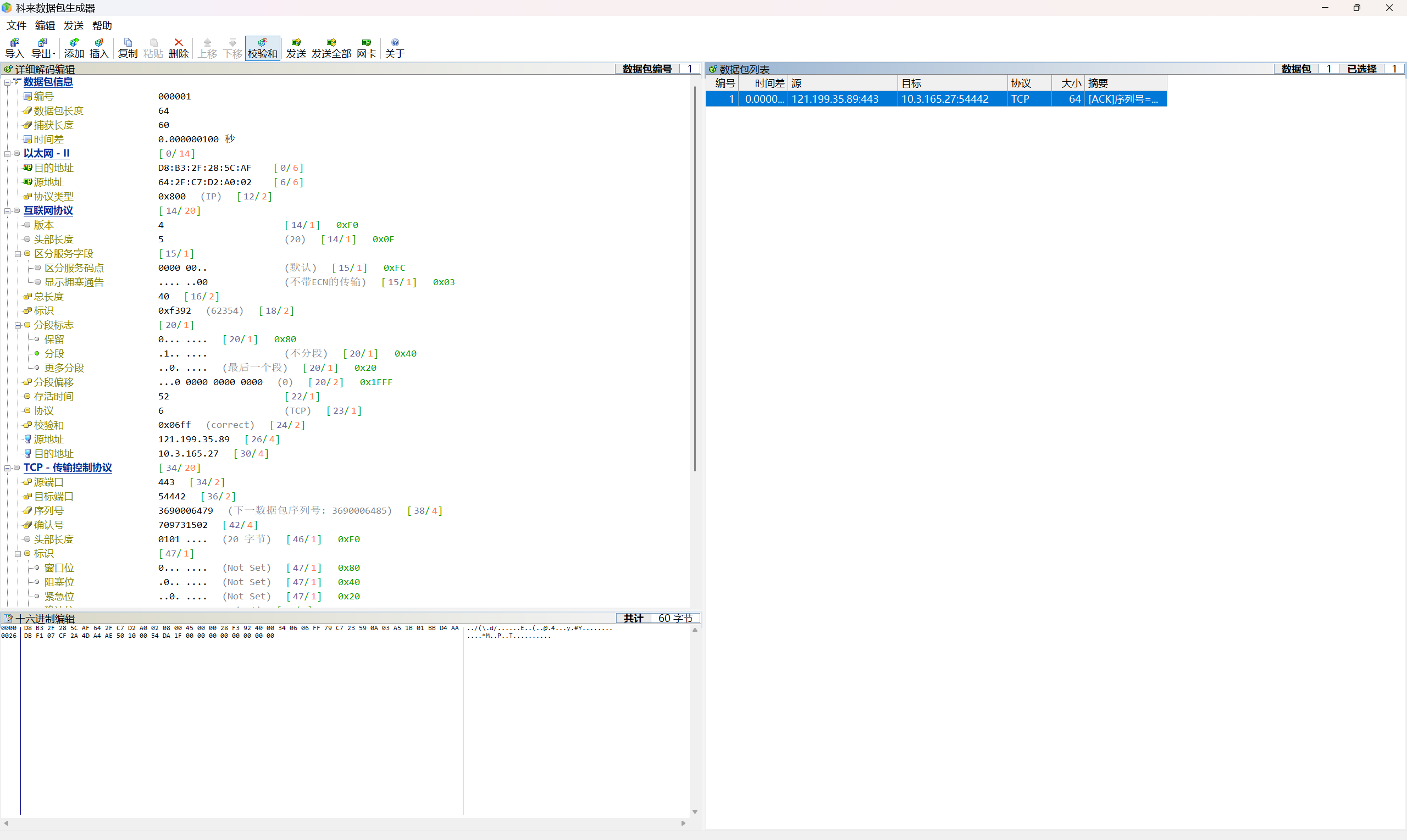Open the 发送 menu in menu bar

[x=74, y=25]
